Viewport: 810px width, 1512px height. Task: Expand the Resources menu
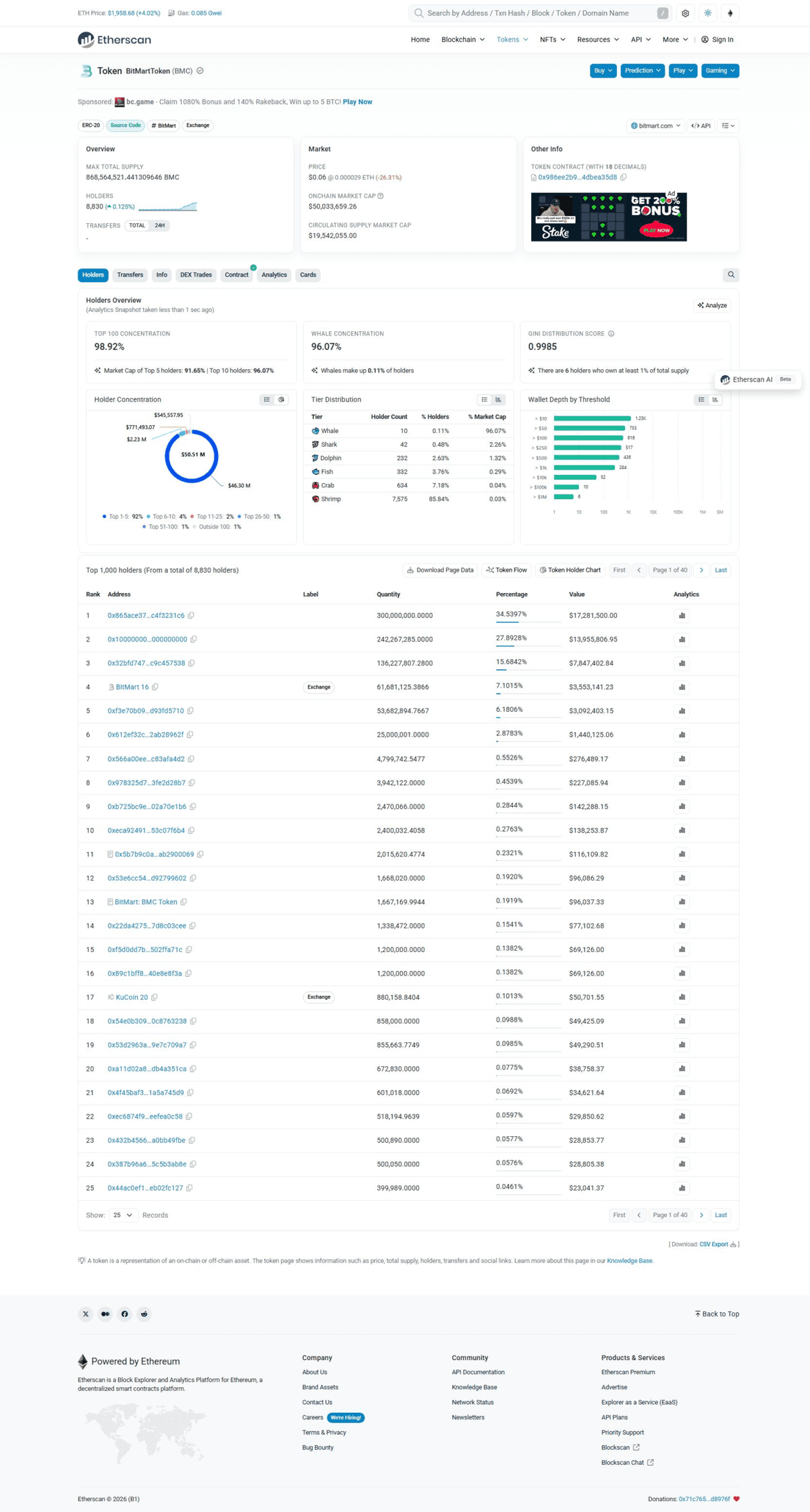tap(598, 40)
